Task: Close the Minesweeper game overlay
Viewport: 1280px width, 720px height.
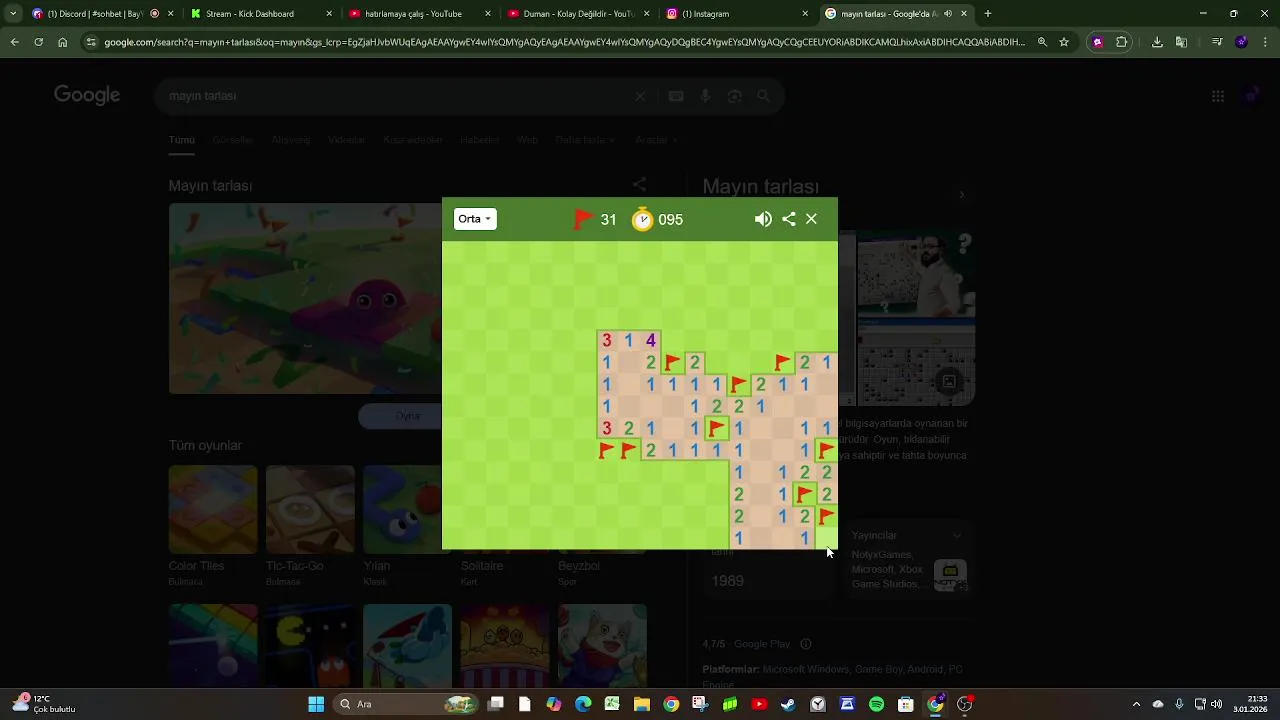Action: tap(811, 219)
